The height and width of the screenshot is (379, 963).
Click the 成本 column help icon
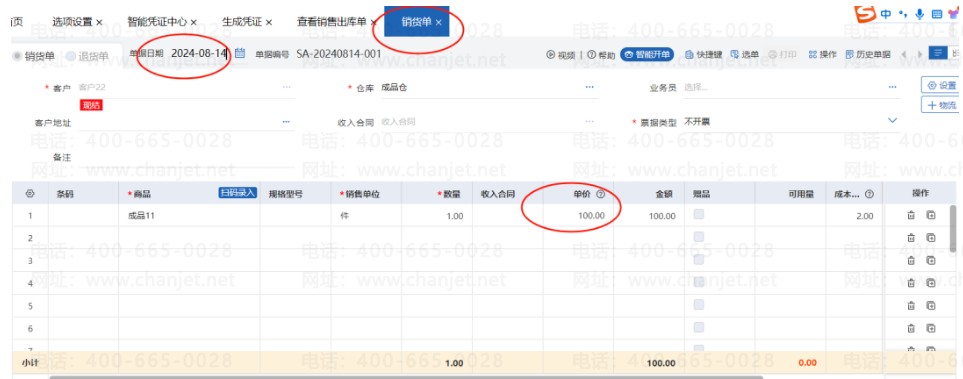869,194
